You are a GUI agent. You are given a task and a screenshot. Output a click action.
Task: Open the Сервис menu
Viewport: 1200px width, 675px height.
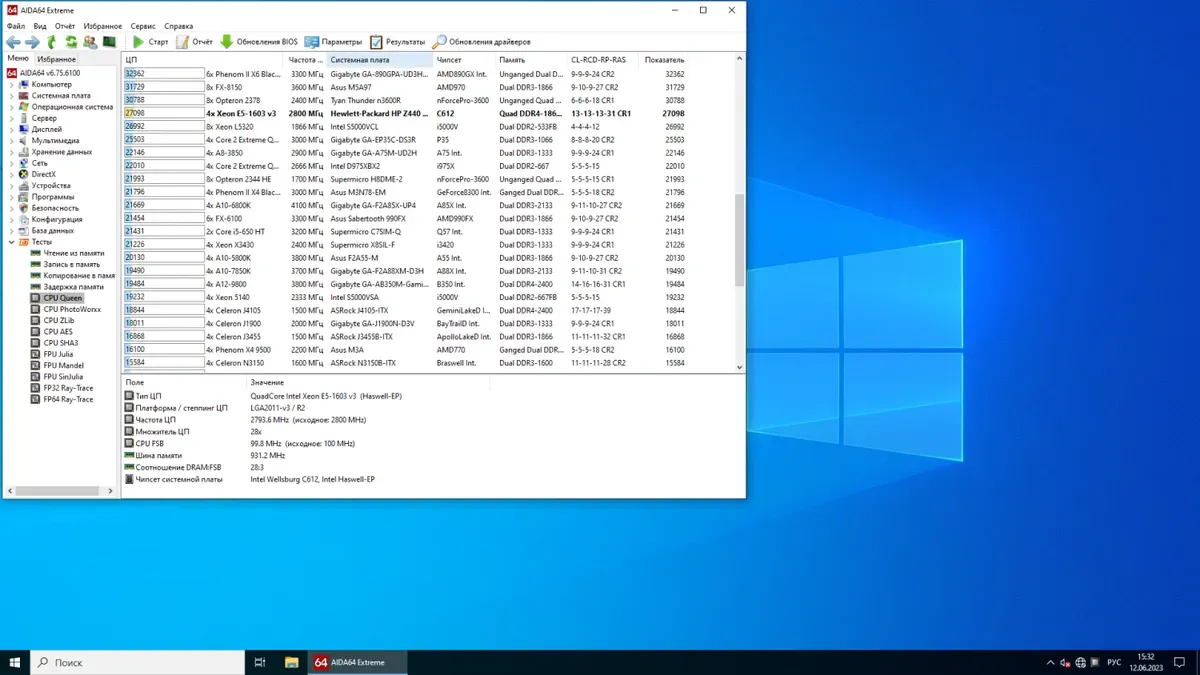point(143,26)
